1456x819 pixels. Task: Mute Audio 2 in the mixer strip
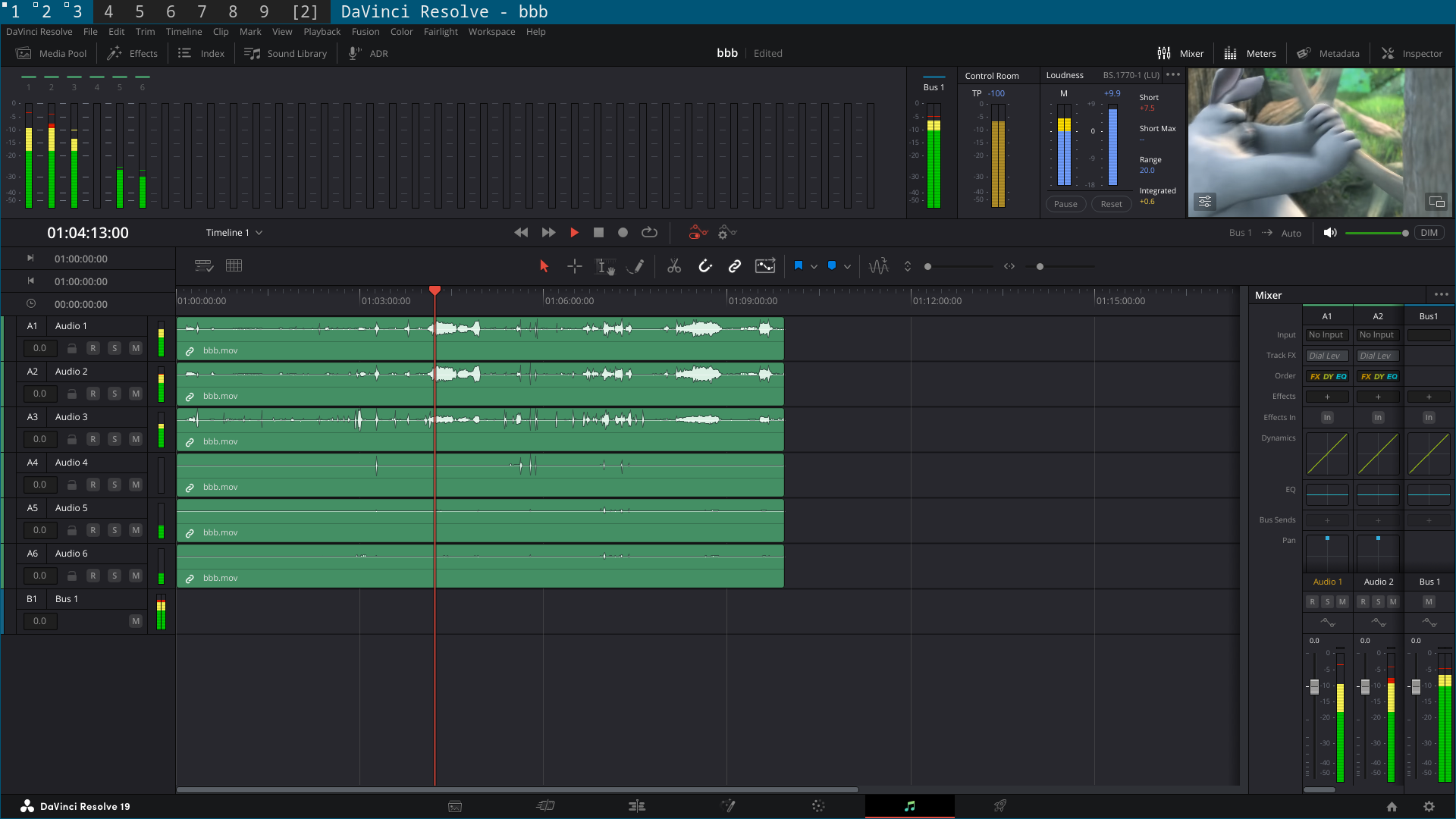(1393, 602)
